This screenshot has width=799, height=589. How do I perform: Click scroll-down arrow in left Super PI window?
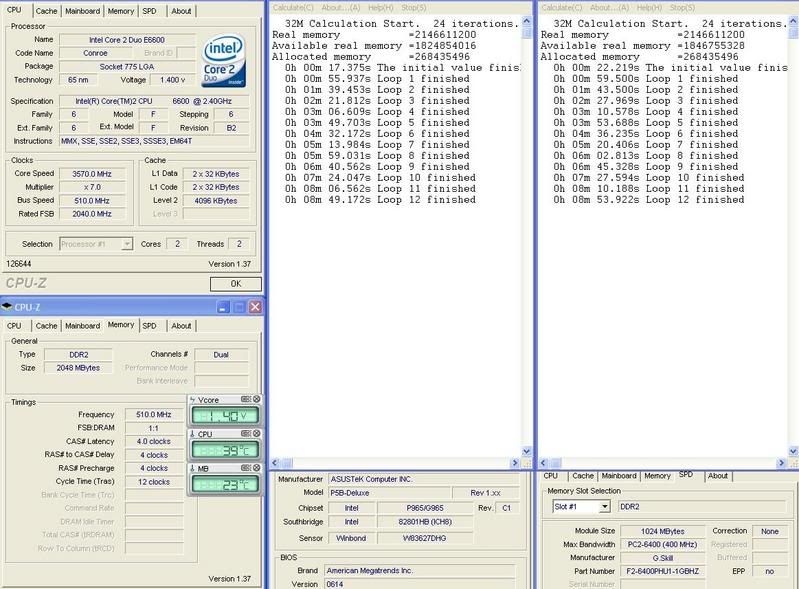[x=527, y=451]
